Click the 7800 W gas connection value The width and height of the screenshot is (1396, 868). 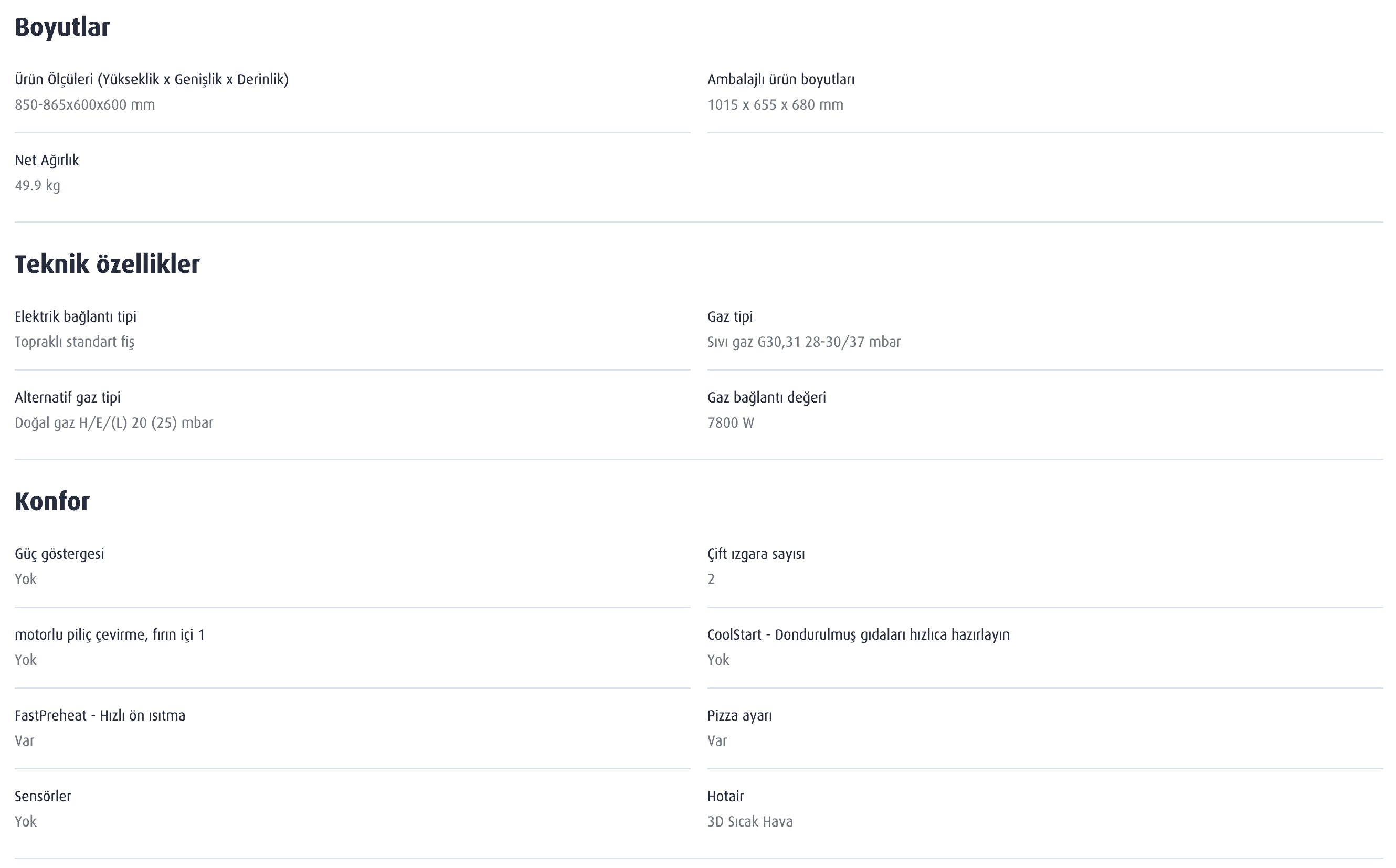pos(730,422)
